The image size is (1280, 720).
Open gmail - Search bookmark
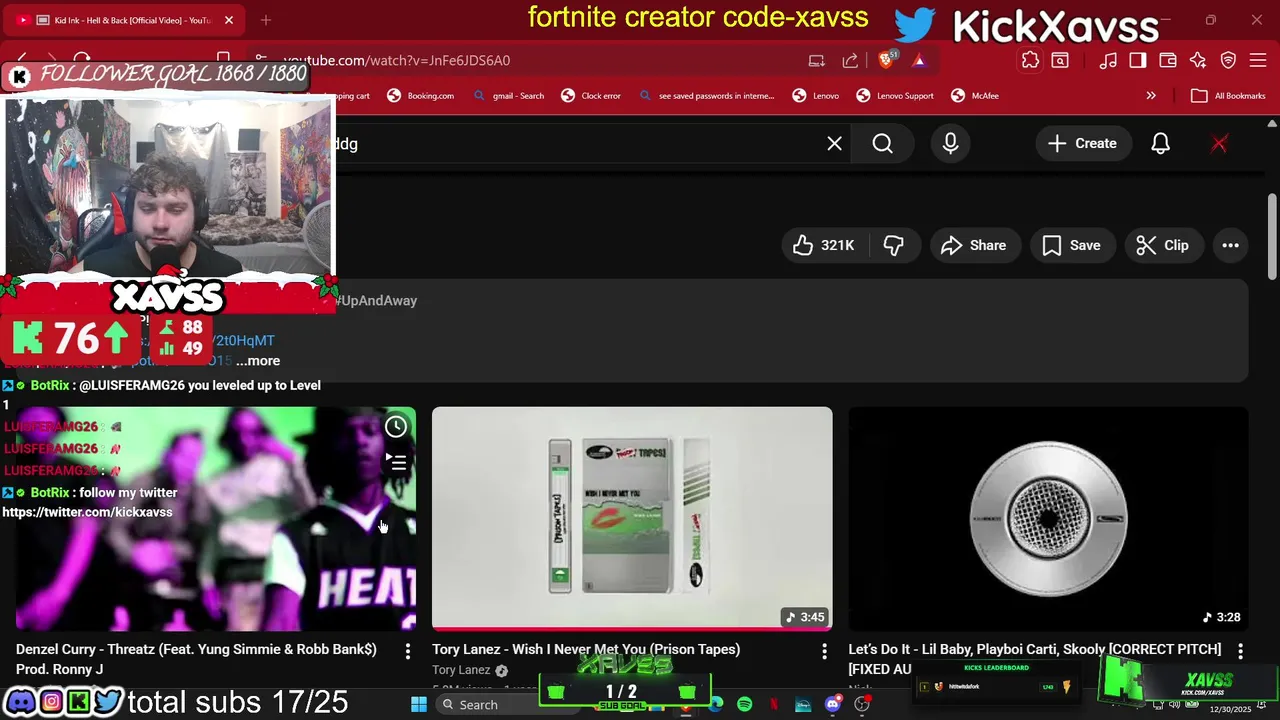[509, 96]
